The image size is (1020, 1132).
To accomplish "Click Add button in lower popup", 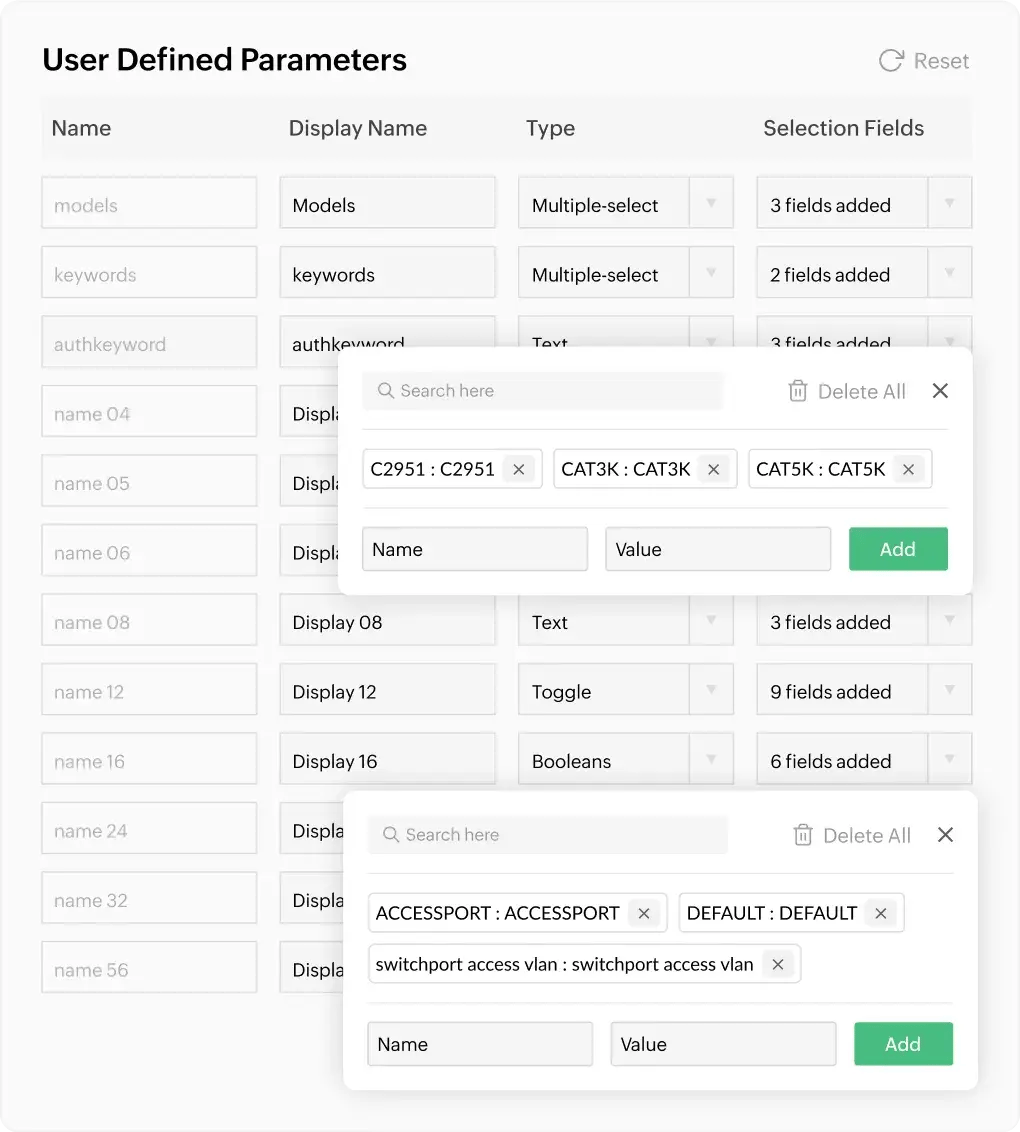I will [903, 1043].
